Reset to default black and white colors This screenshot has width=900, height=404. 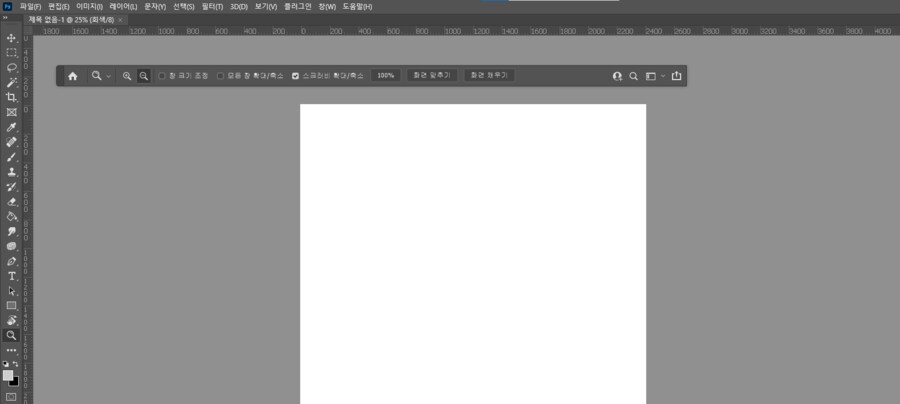(x=6, y=364)
